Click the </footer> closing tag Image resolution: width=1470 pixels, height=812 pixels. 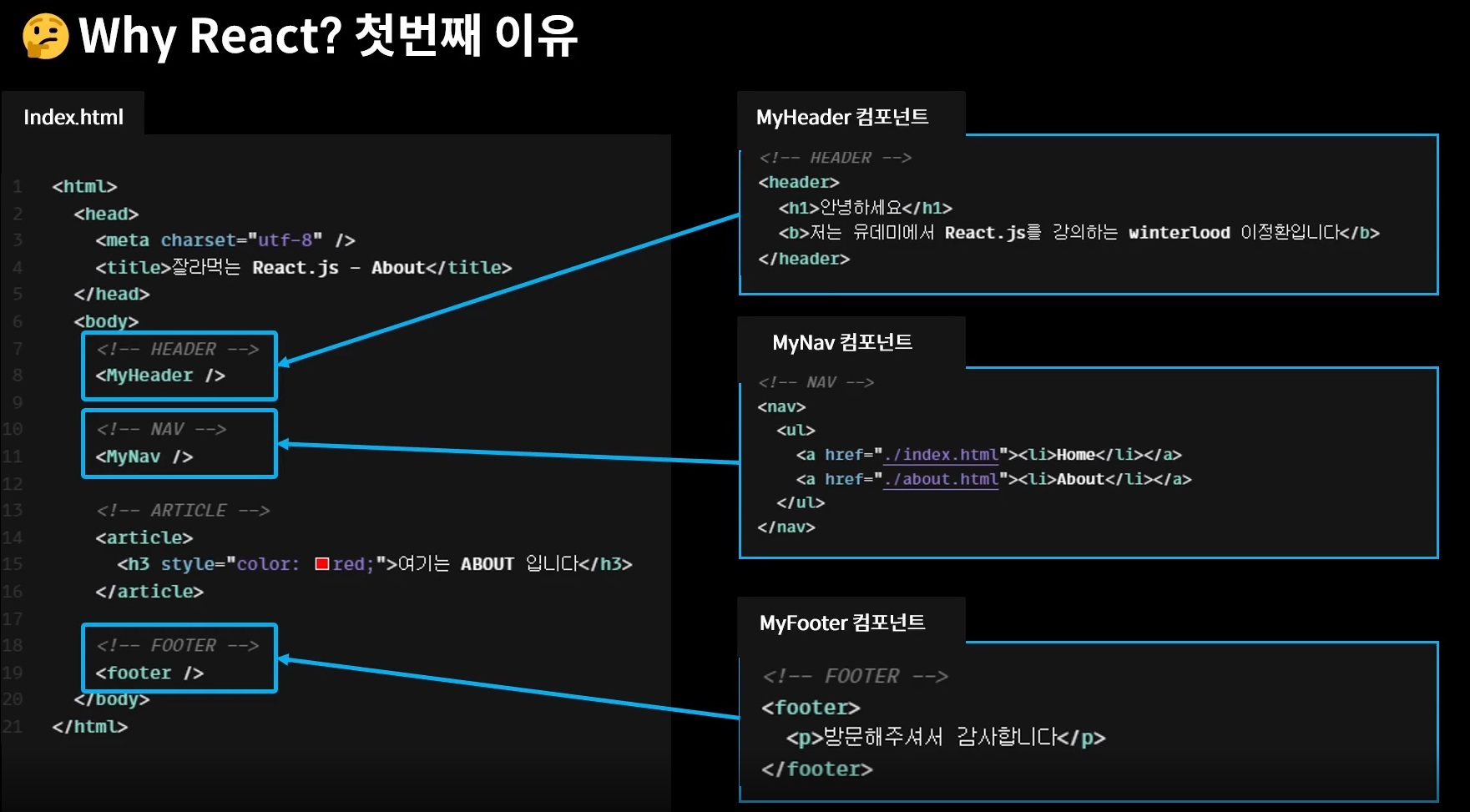click(x=817, y=769)
